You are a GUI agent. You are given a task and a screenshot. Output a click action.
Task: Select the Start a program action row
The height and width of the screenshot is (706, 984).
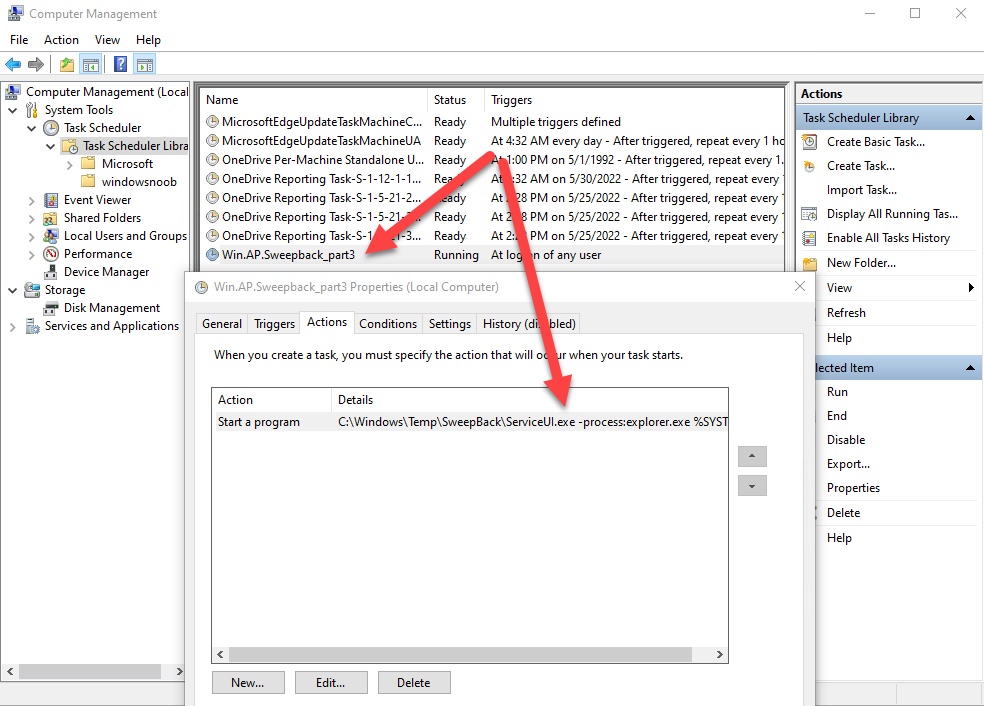click(469, 422)
